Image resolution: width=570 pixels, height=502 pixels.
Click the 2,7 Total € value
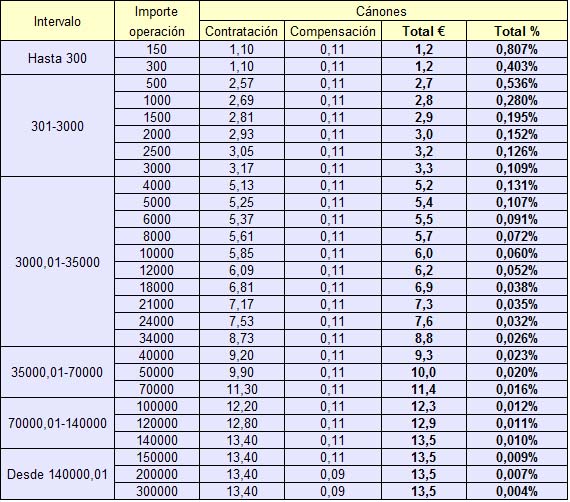[424, 84]
